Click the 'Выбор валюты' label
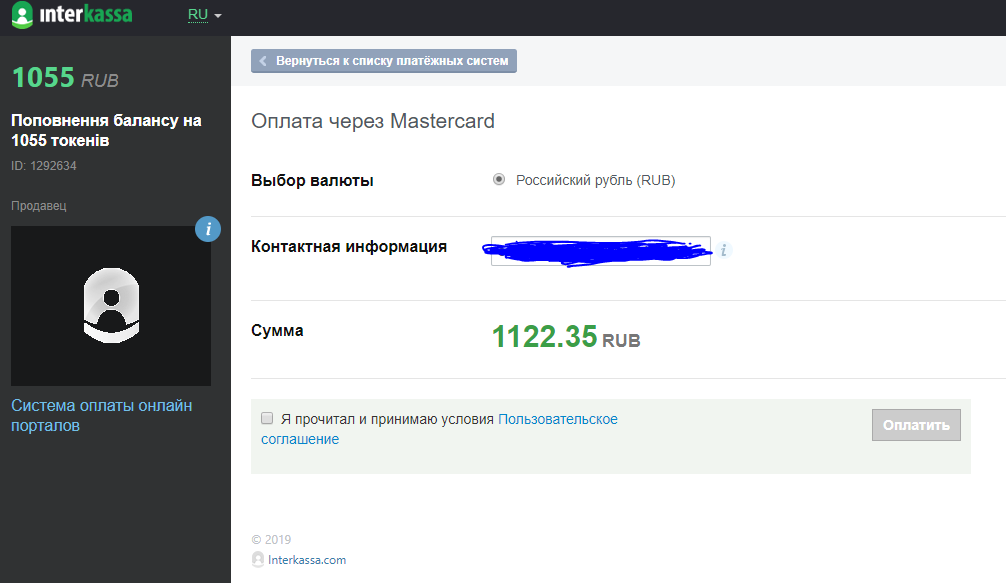The image size is (1006, 583). 312,180
